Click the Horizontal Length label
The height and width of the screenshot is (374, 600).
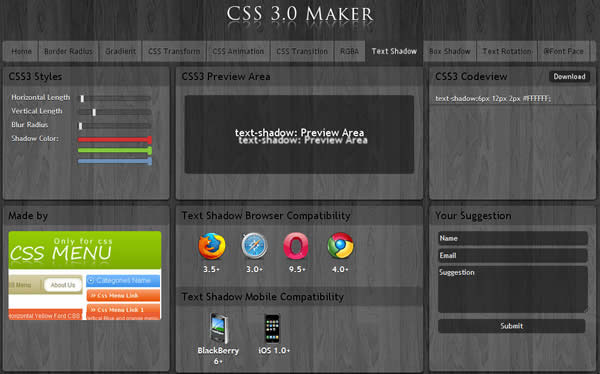pos(41,97)
